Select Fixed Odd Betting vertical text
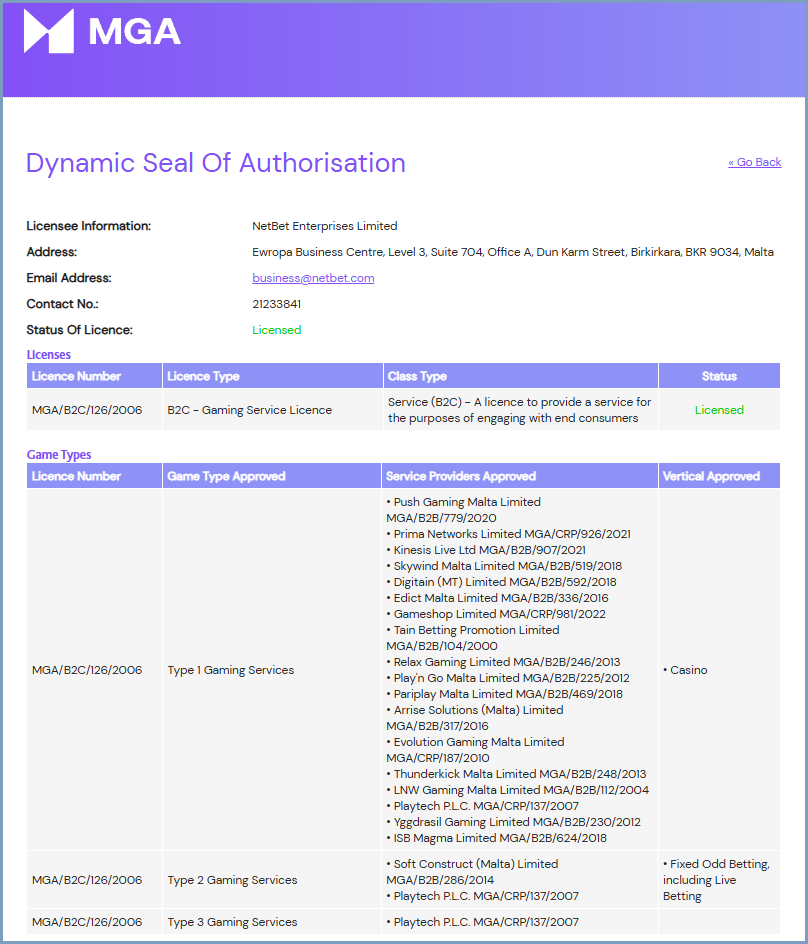 (716, 880)
